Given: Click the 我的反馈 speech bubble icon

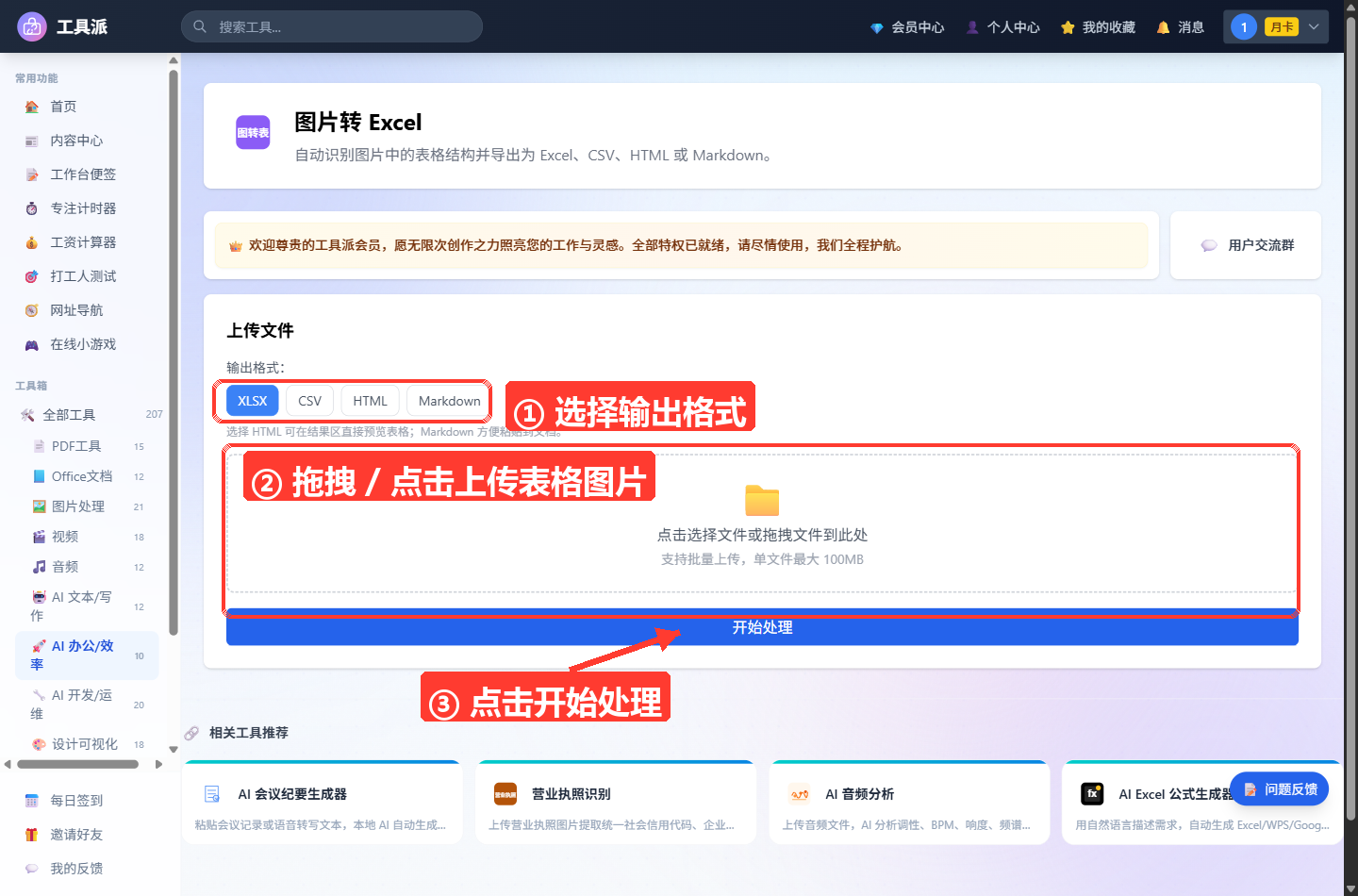Looking at the screenshot, I should pyautogui.click(x=32, y=869).
